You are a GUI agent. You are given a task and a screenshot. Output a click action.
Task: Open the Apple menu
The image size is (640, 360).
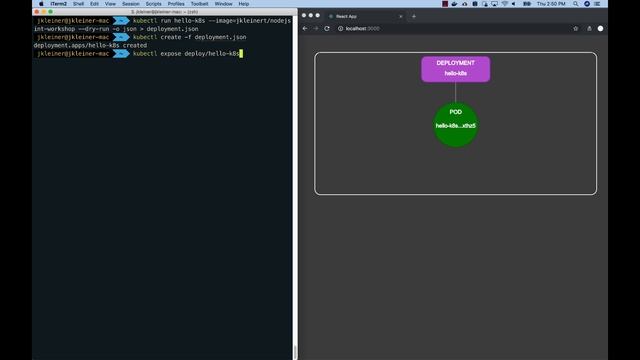point(41,4)
